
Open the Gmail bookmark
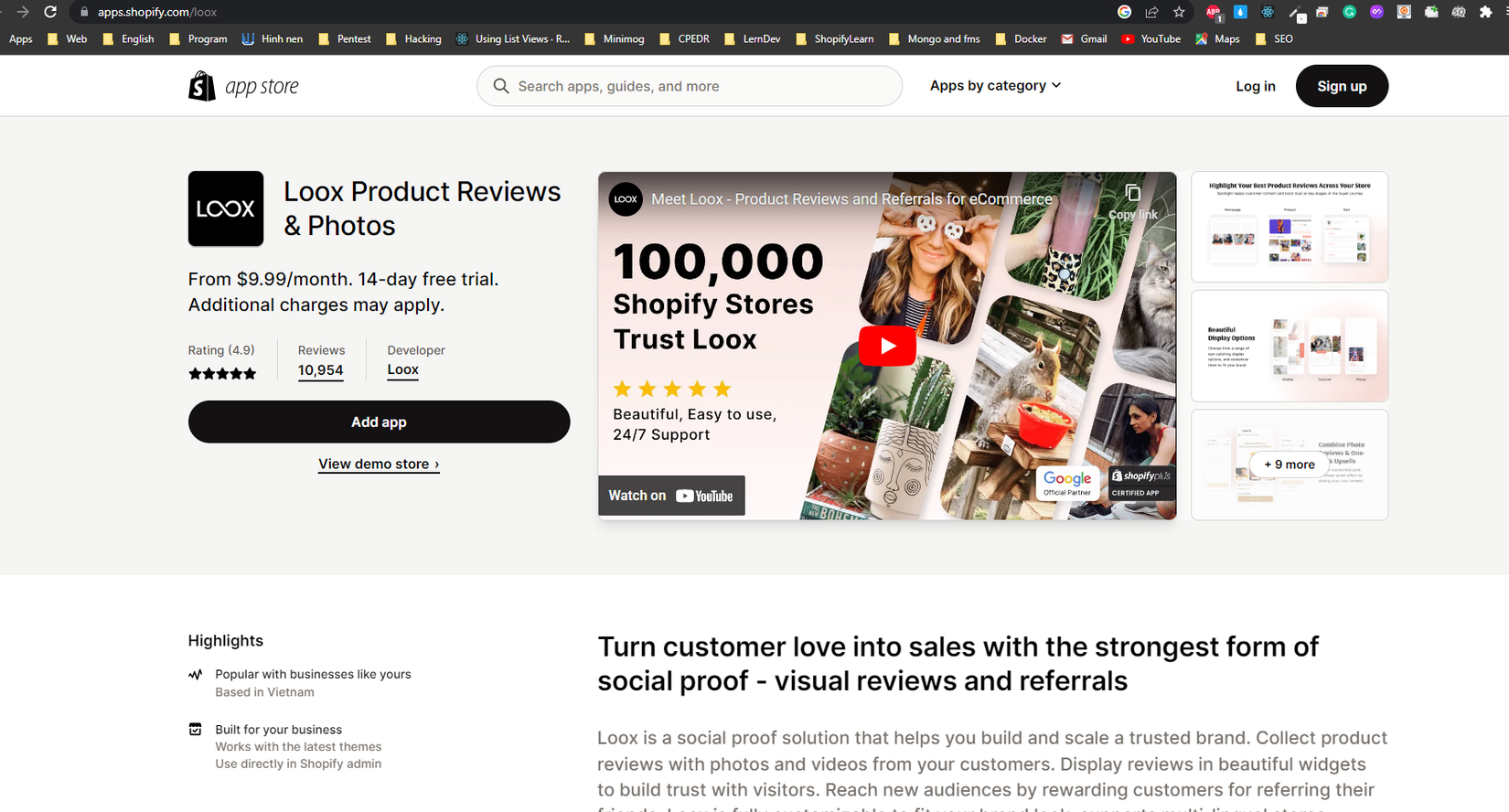coord(1084,39)
